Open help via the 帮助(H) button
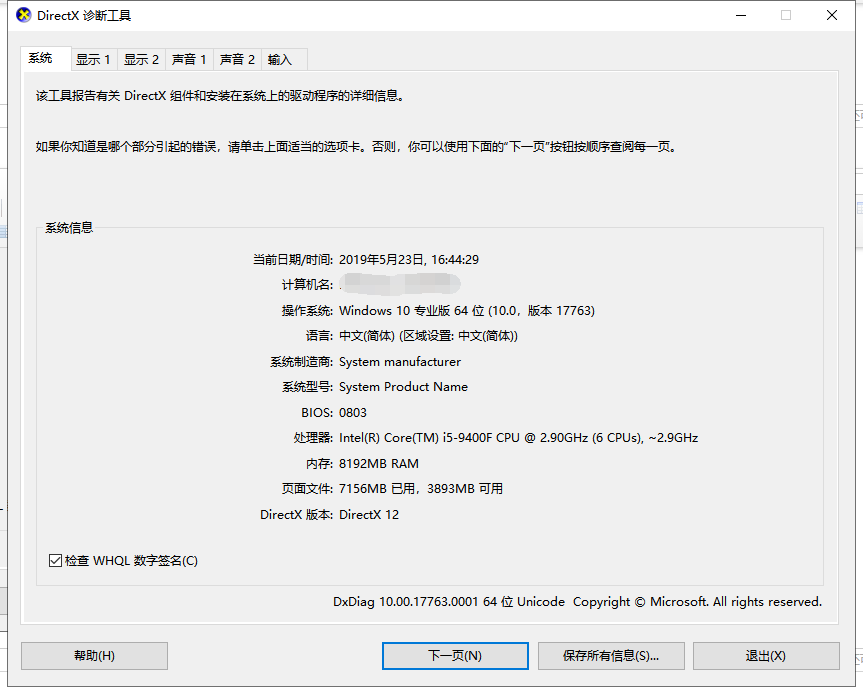Screen dimensions: 863x694 93,656
